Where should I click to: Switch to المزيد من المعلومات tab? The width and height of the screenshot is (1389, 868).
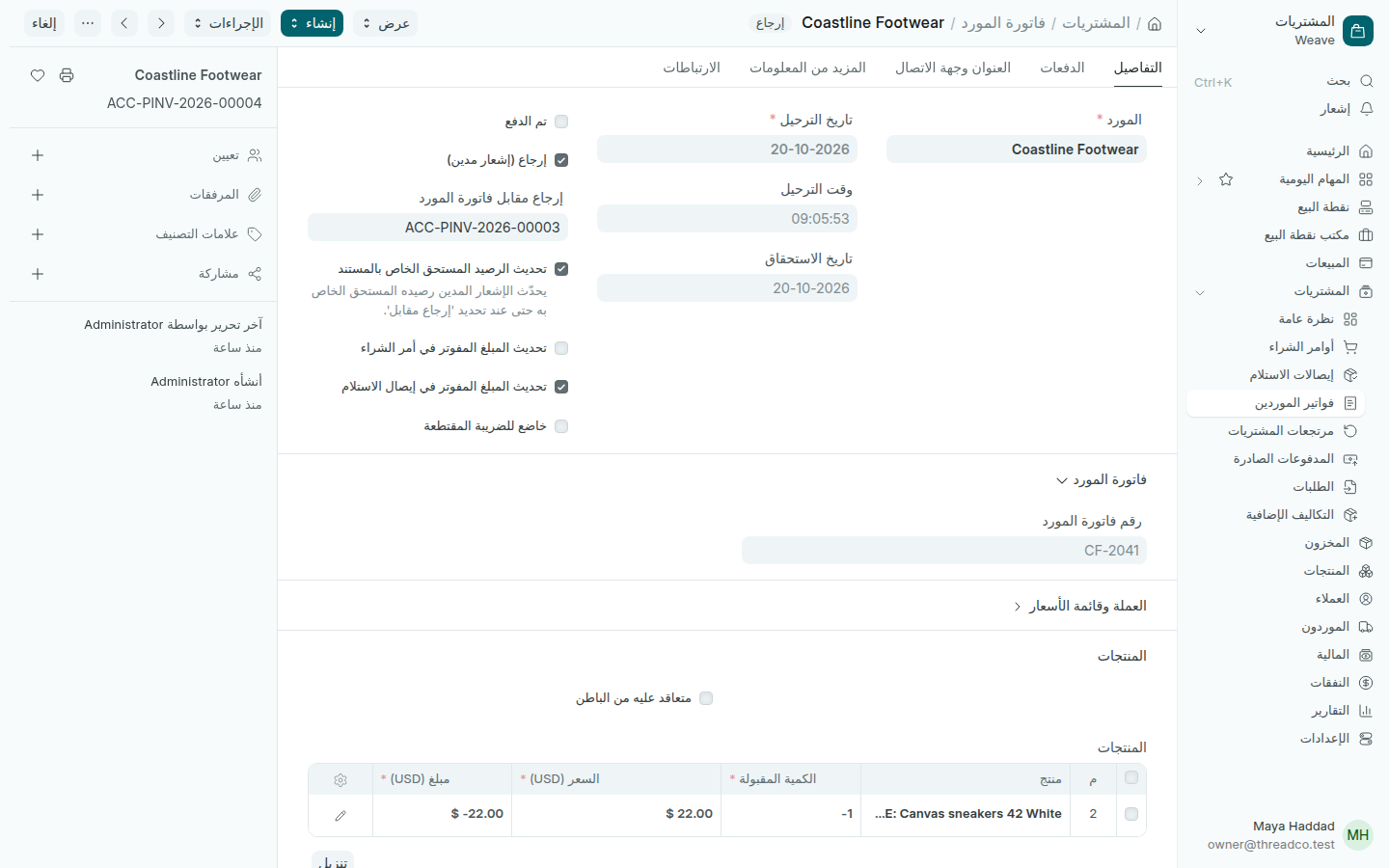tap(807, 68)
